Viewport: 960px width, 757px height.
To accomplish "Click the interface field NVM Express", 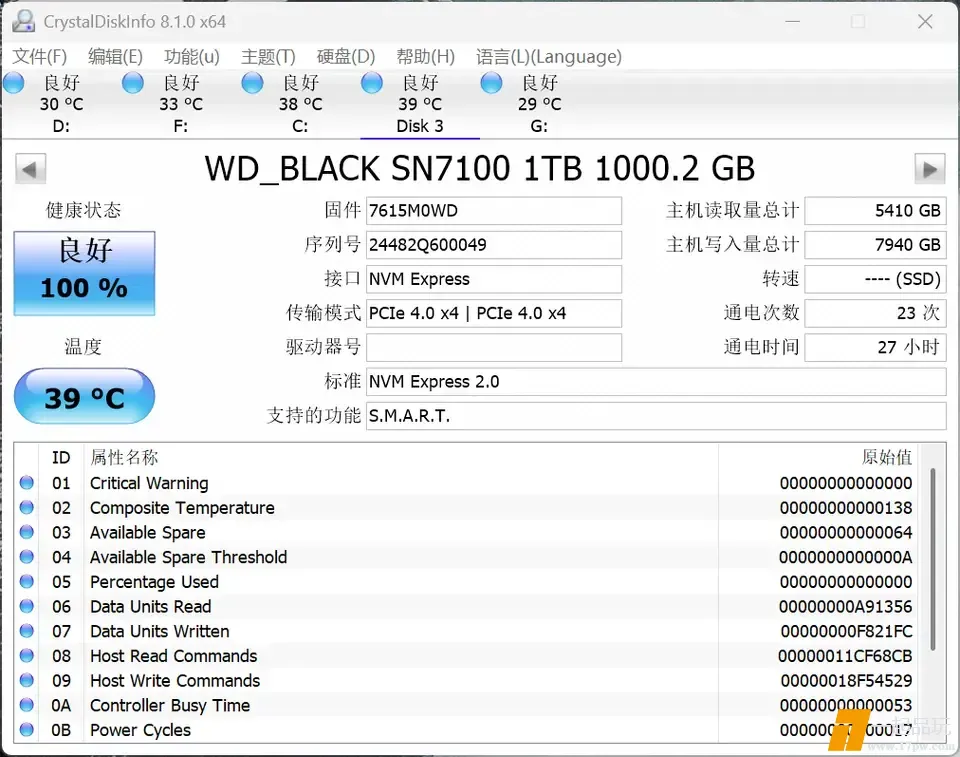I will 494,279.
